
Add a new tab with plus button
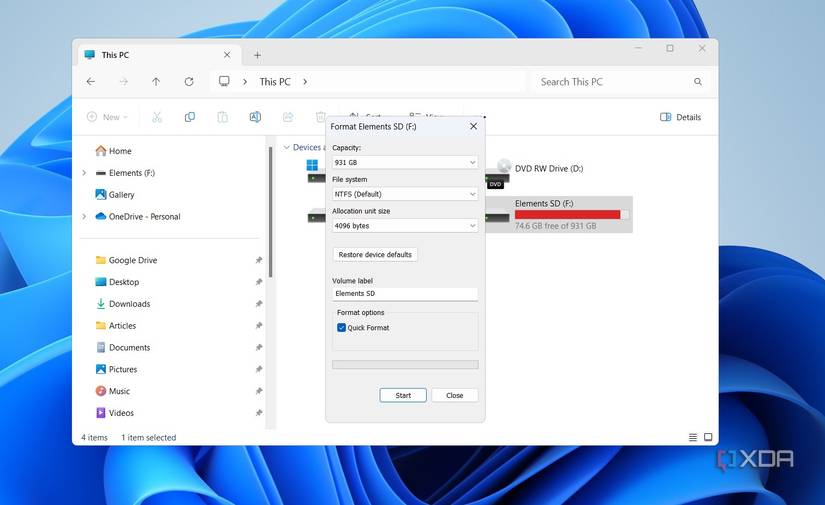point(257,55)
